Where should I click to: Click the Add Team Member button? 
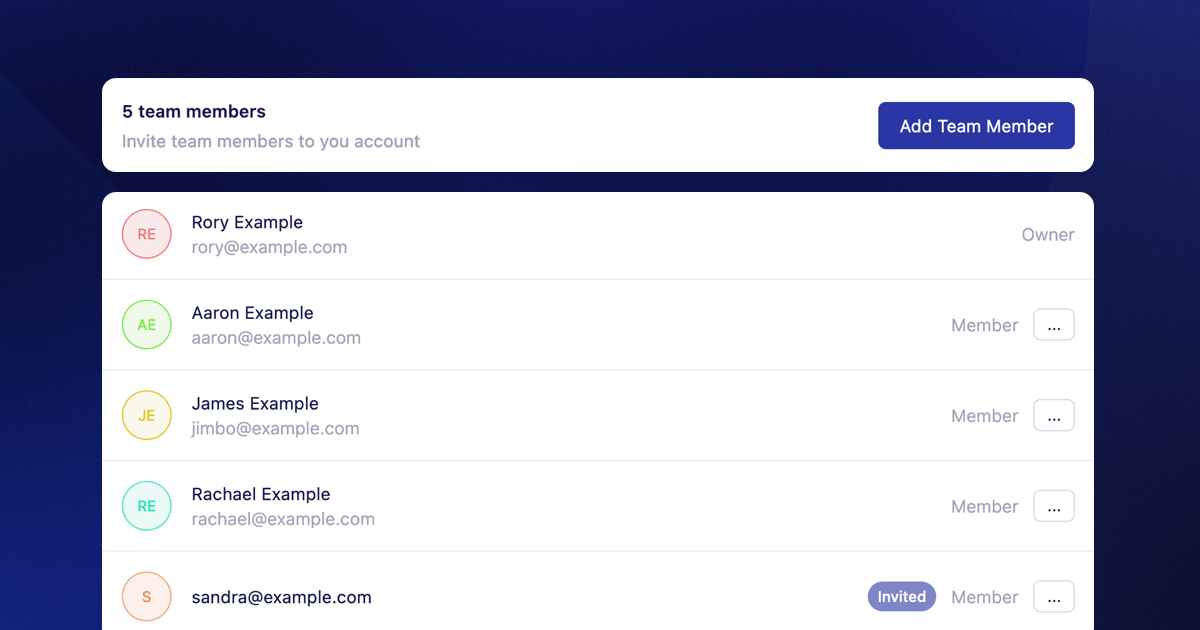[x=976, y=126]
